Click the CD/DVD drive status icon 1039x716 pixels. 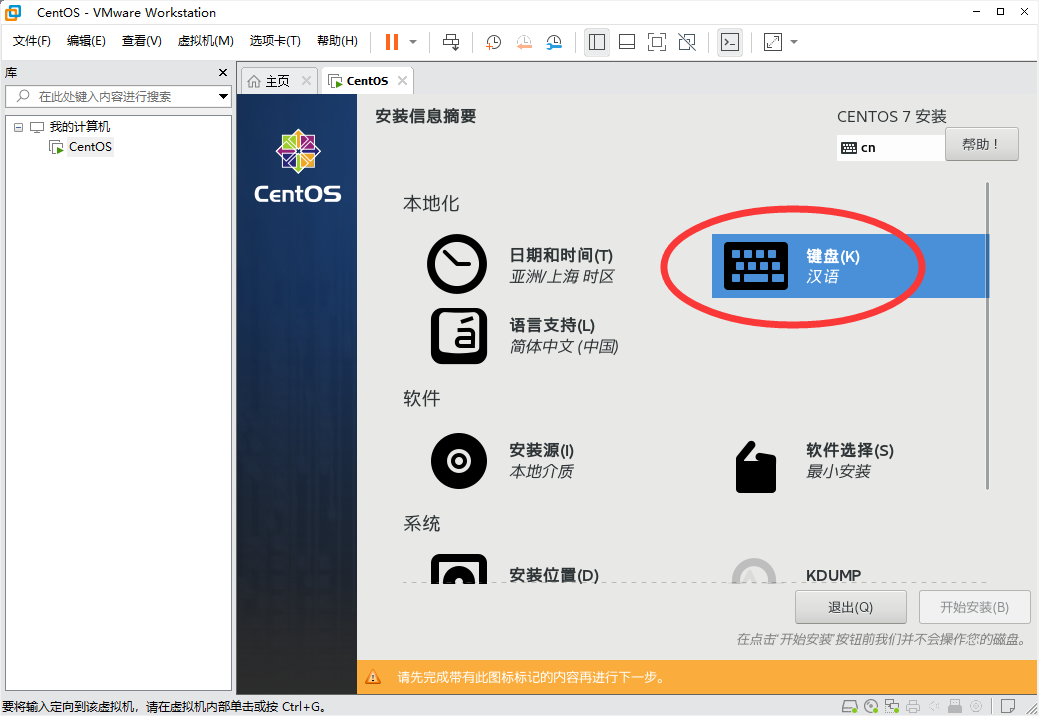871,706
